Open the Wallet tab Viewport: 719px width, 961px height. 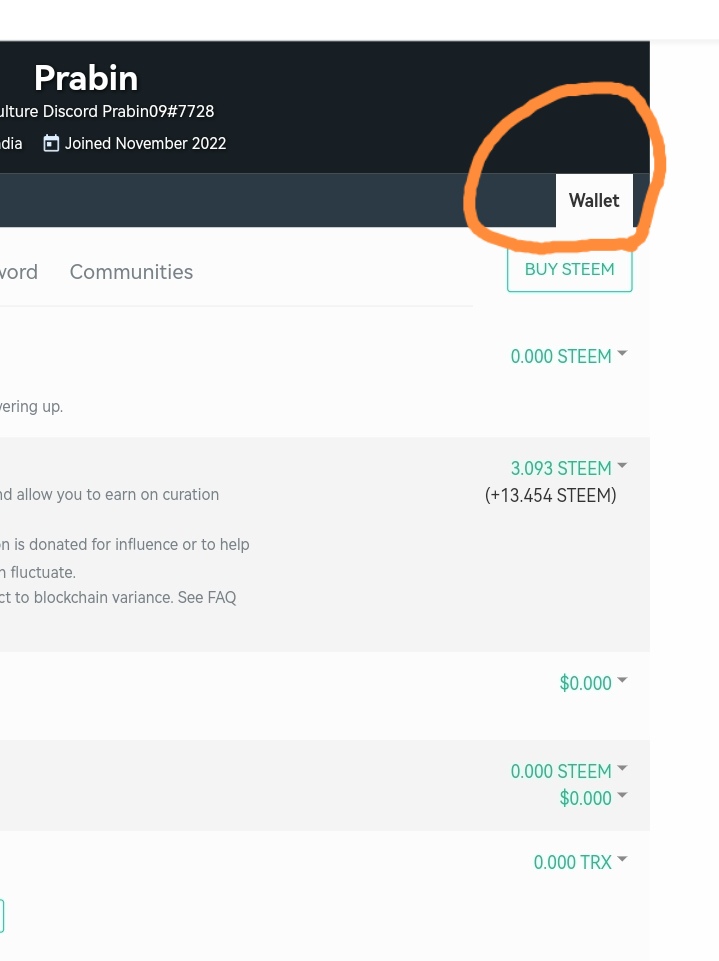point(594,200)
